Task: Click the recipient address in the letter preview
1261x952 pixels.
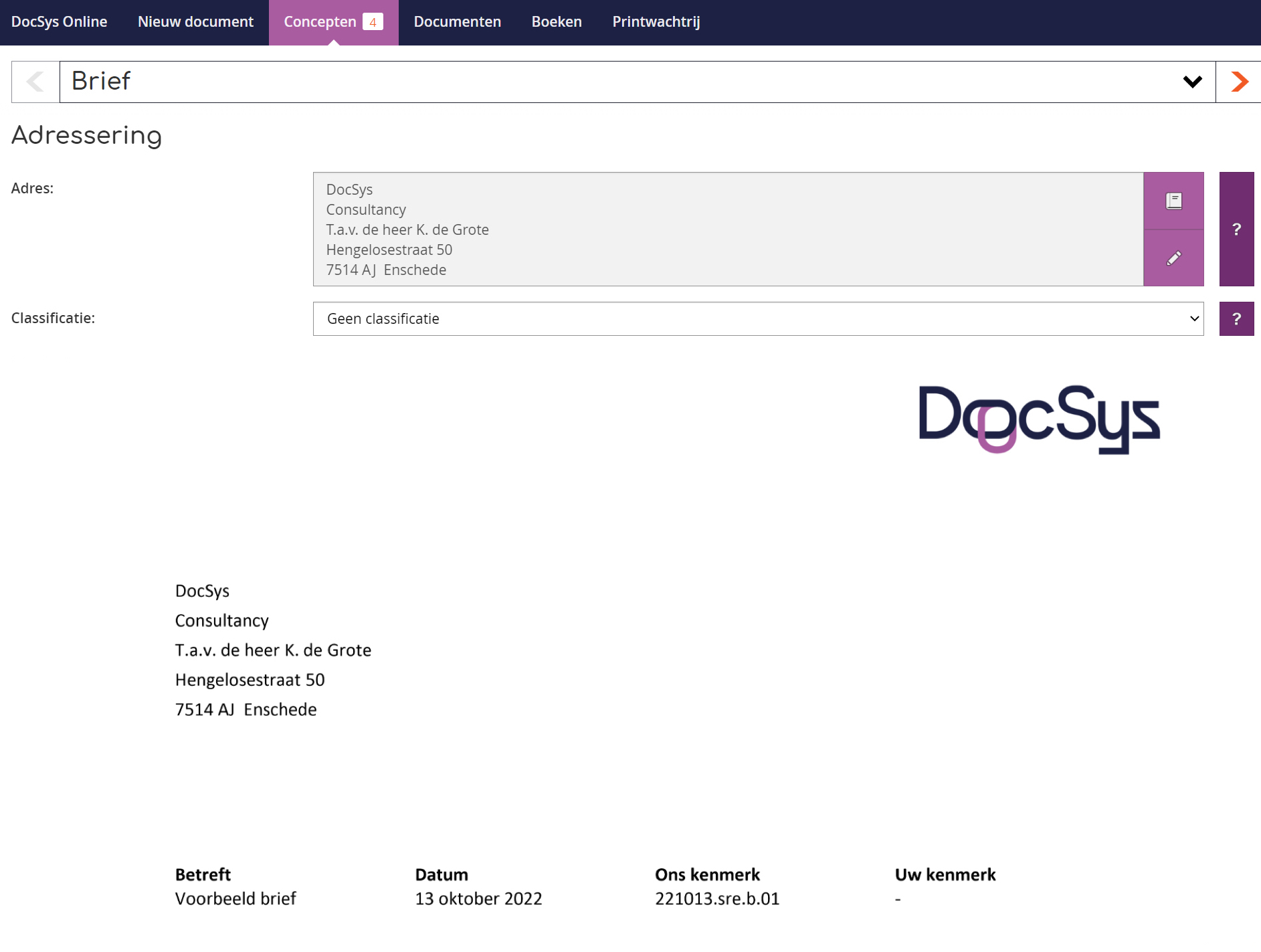Action: pos(272,649)
